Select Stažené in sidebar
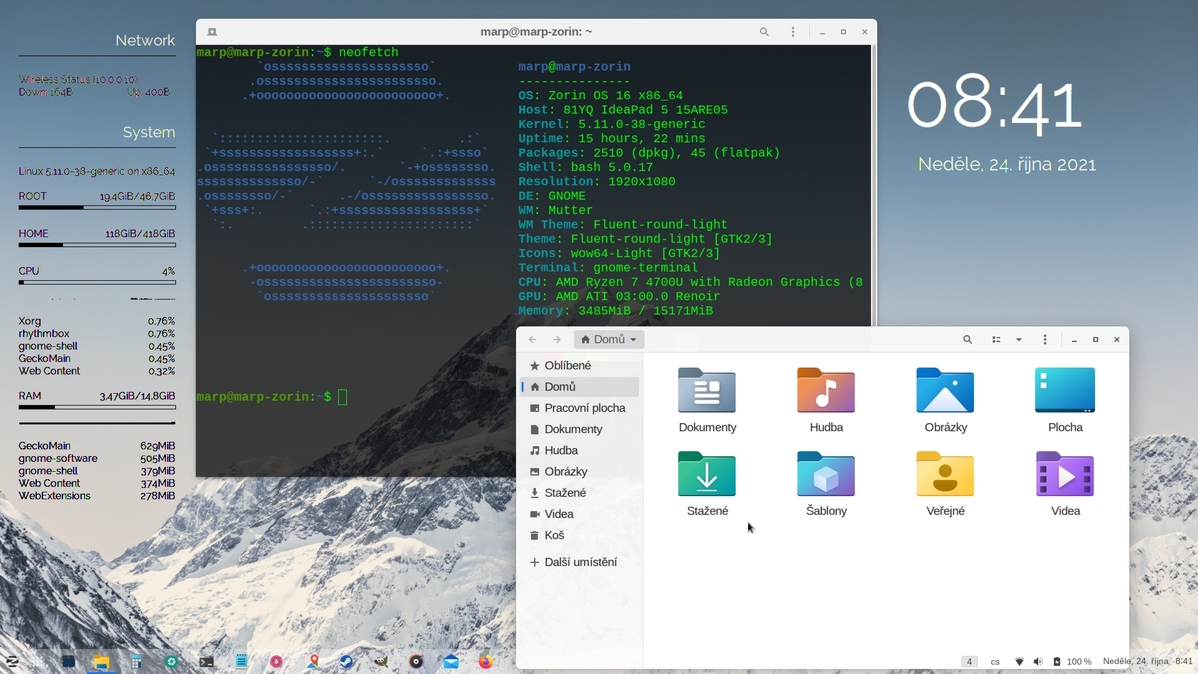Screen dimensions: 1198x674 pyautogui.click(x=580, y=493)
